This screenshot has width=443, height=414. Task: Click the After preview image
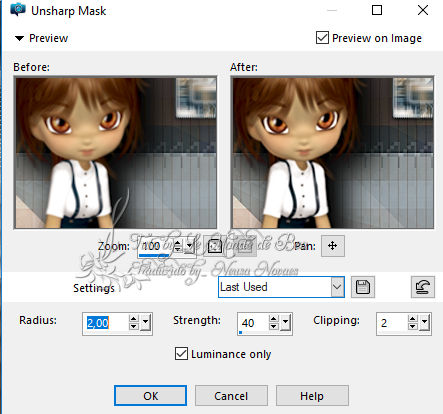332,153
